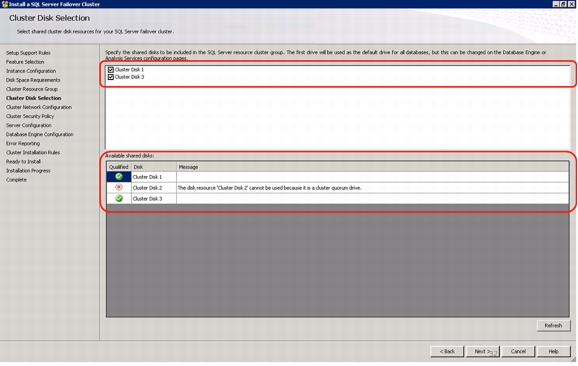Click the installer icon in the title bar
The width and height of the screenshot is (578, 366).
tap(4, 4)
